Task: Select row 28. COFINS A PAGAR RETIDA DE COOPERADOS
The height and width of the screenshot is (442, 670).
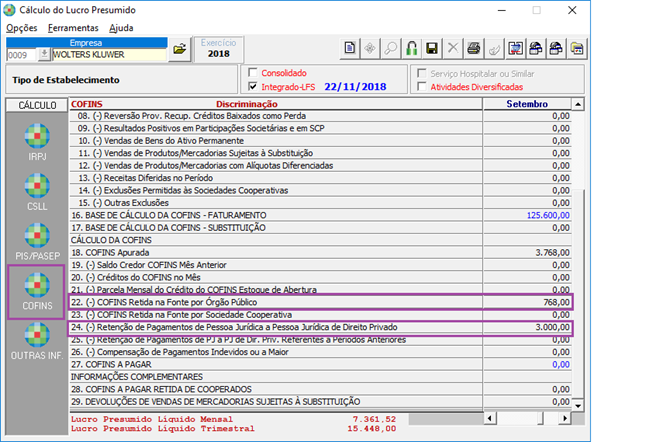Action: point(276,389)
